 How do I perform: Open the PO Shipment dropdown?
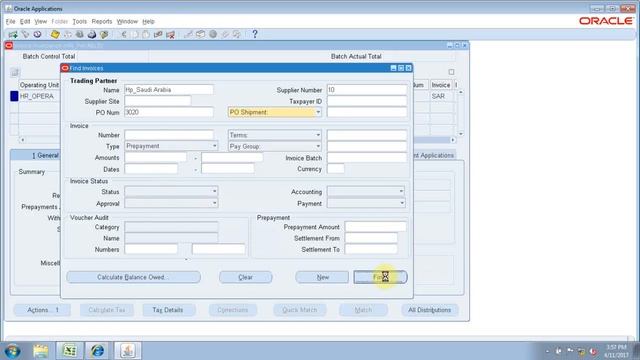coord(318,112)
